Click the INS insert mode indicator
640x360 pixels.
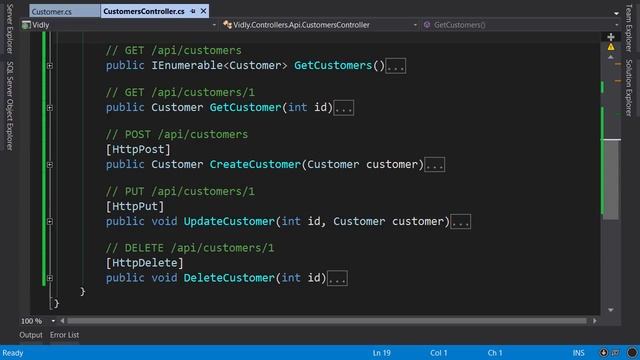tap(578, 353)
